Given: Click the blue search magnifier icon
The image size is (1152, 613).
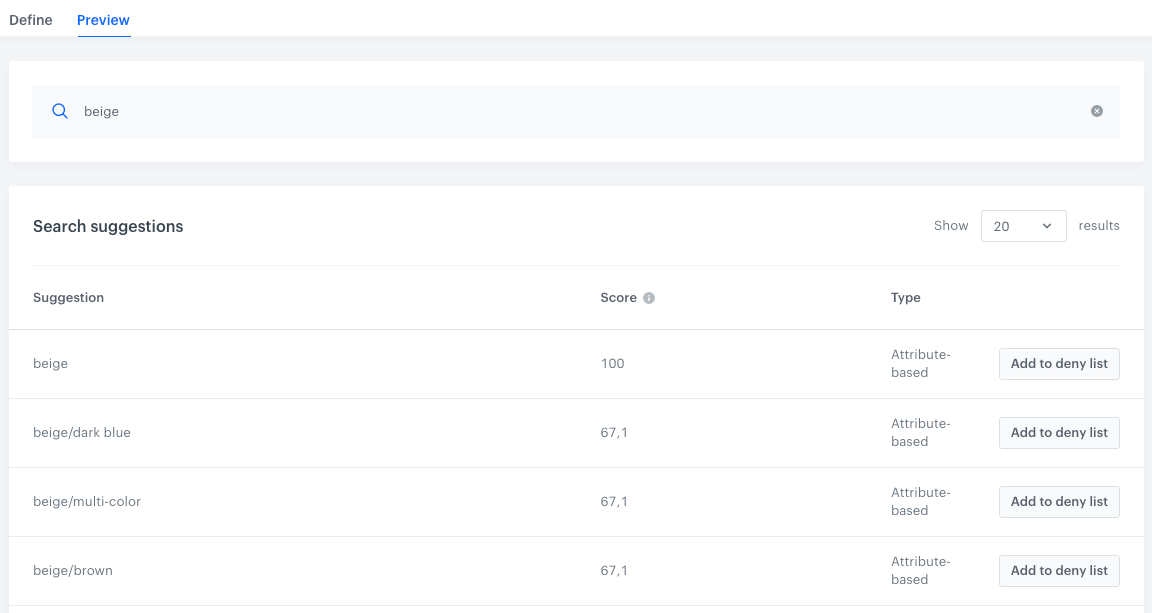Looking at the screenshot, I should coord(59,111).
